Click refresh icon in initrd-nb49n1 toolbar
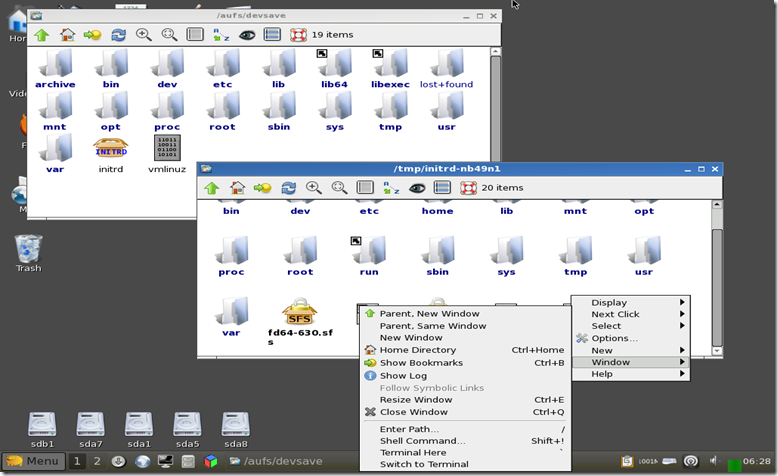Viewport: 778px width, 476px height. click(x=288, y=188)
